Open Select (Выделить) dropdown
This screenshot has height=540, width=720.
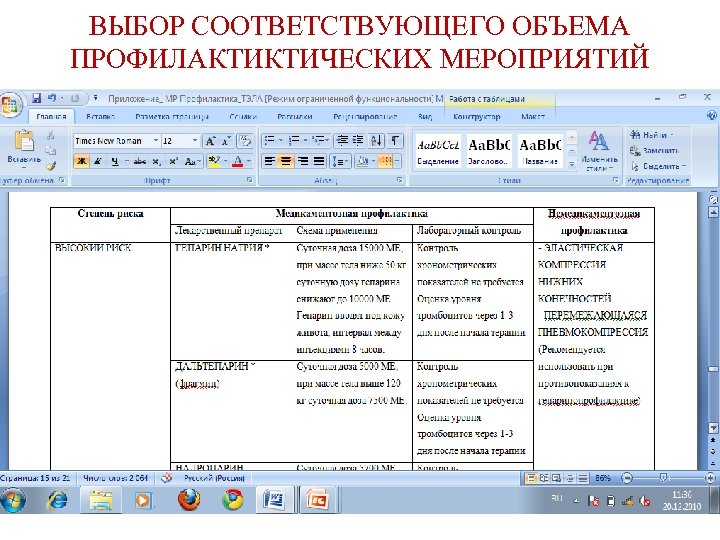[x=659, y=166]
